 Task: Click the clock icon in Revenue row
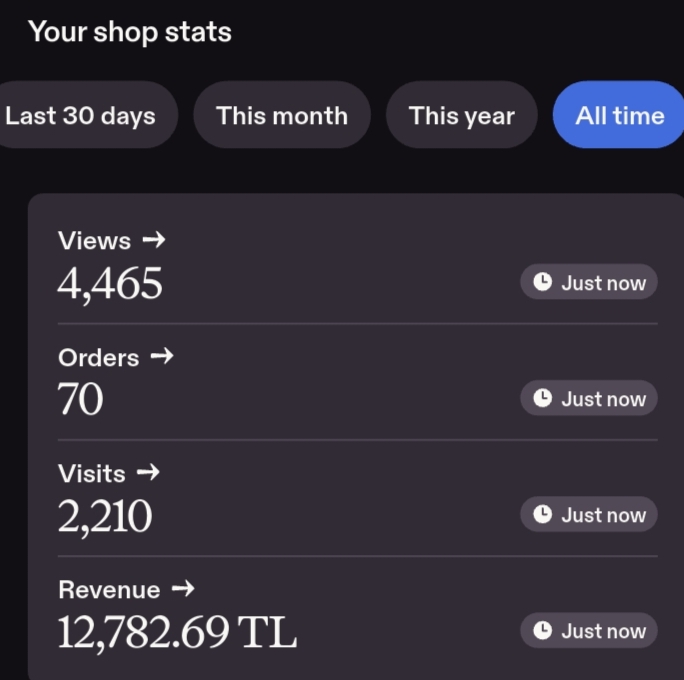pyautogui.click(x=543, y=630)
